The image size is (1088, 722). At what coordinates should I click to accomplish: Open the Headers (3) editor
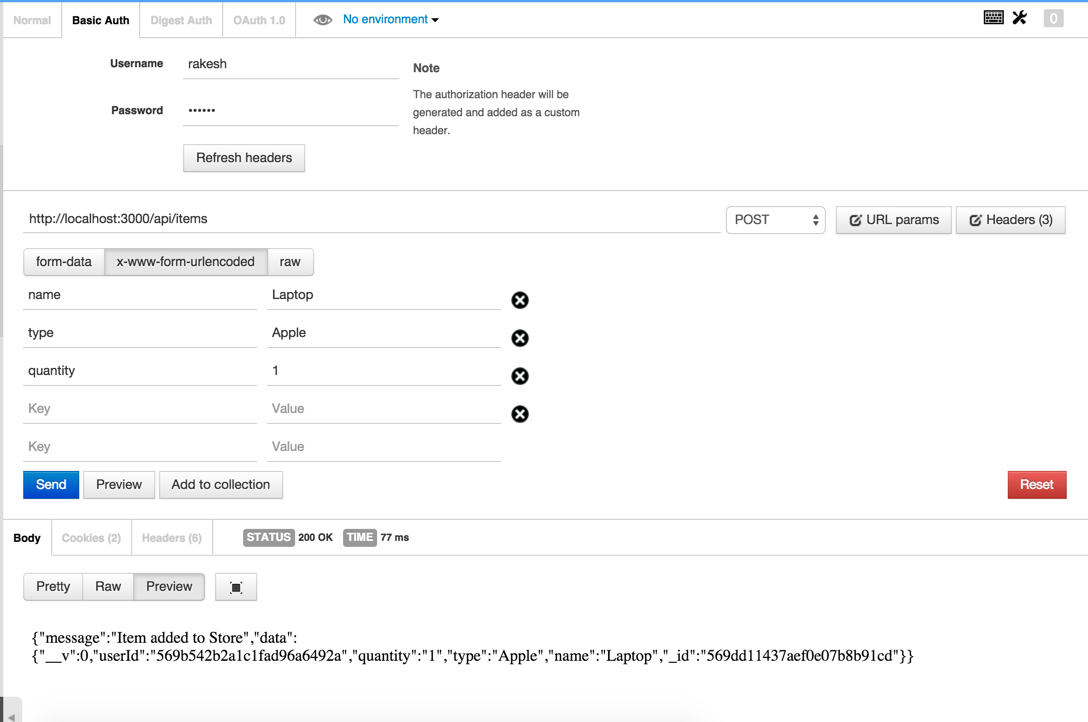point(1011,220)
